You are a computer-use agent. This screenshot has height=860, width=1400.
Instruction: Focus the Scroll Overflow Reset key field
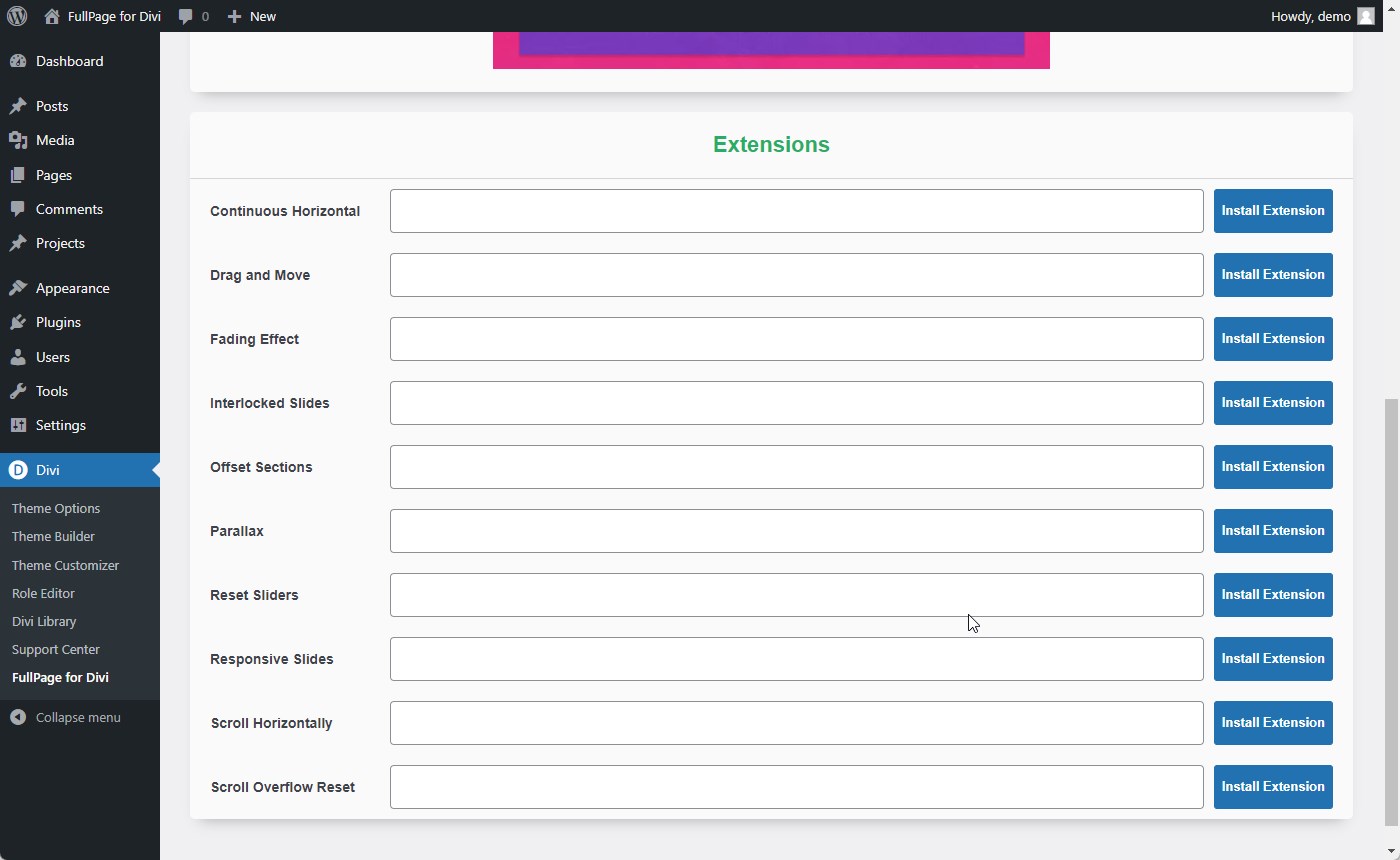tap(797, 787)
